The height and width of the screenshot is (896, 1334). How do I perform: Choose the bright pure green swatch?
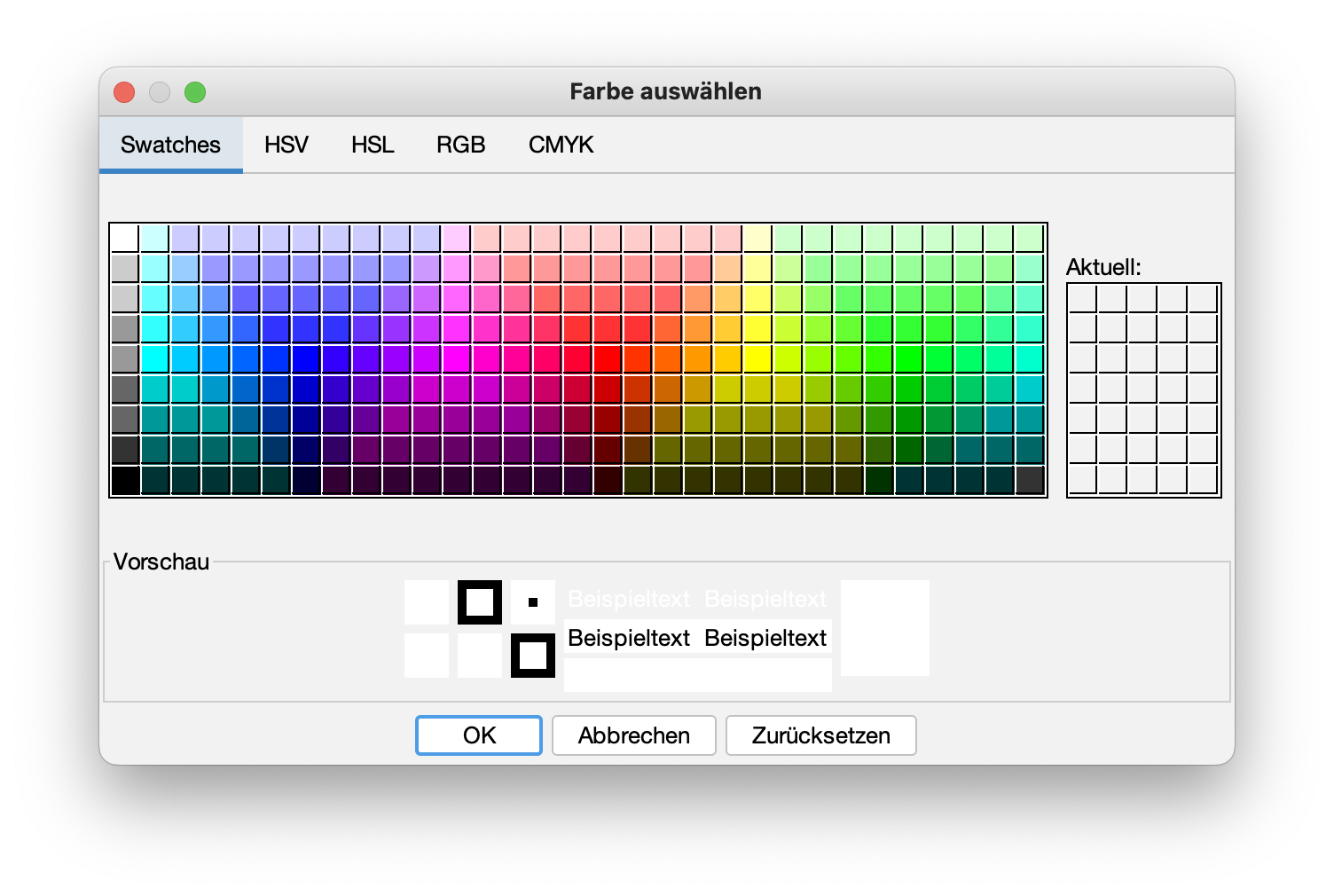point(908,359)
